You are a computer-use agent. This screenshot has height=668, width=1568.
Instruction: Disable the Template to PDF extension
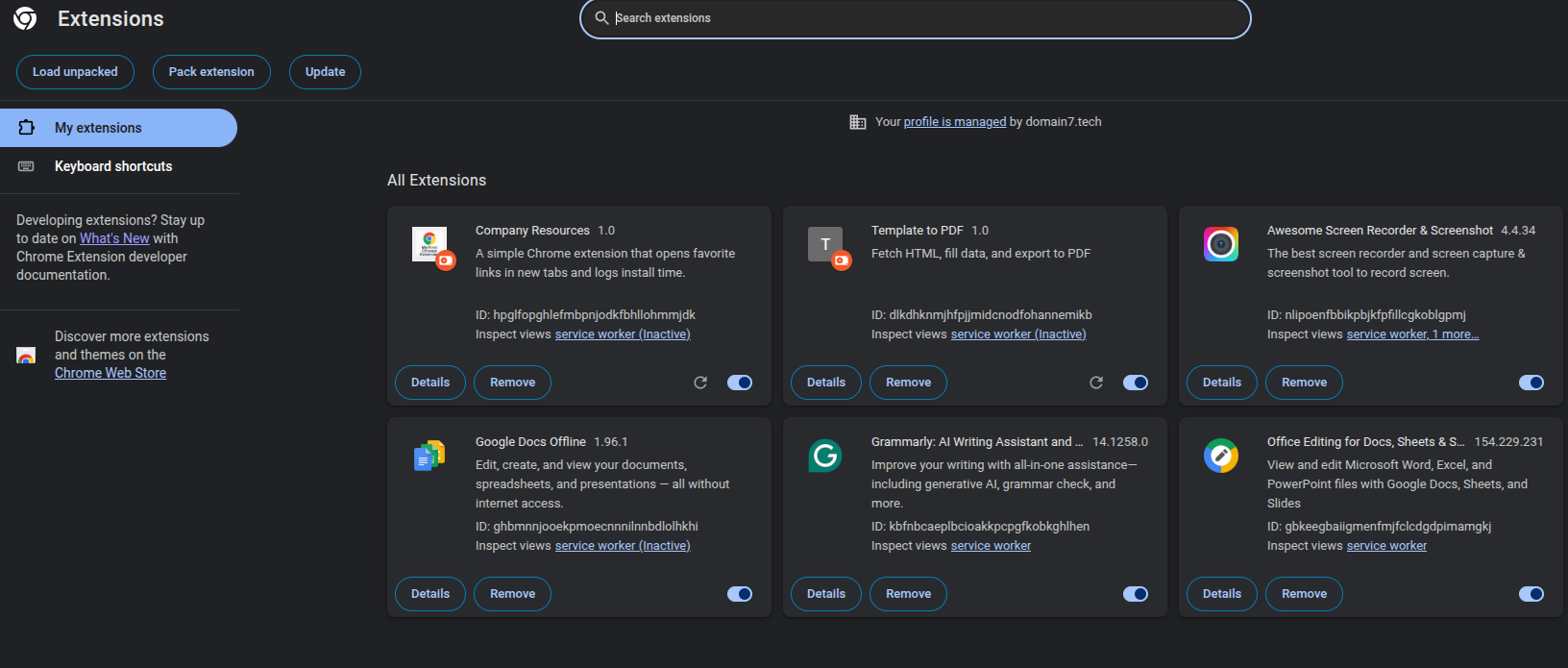point(1136,383)
